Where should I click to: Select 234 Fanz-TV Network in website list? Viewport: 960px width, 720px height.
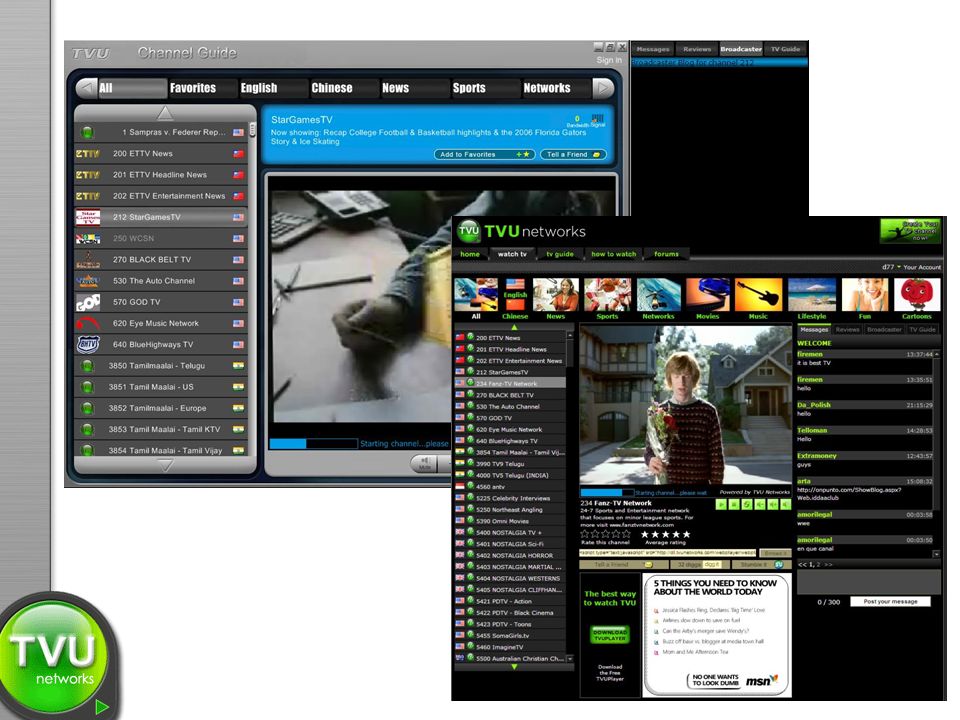click(511, 383)
